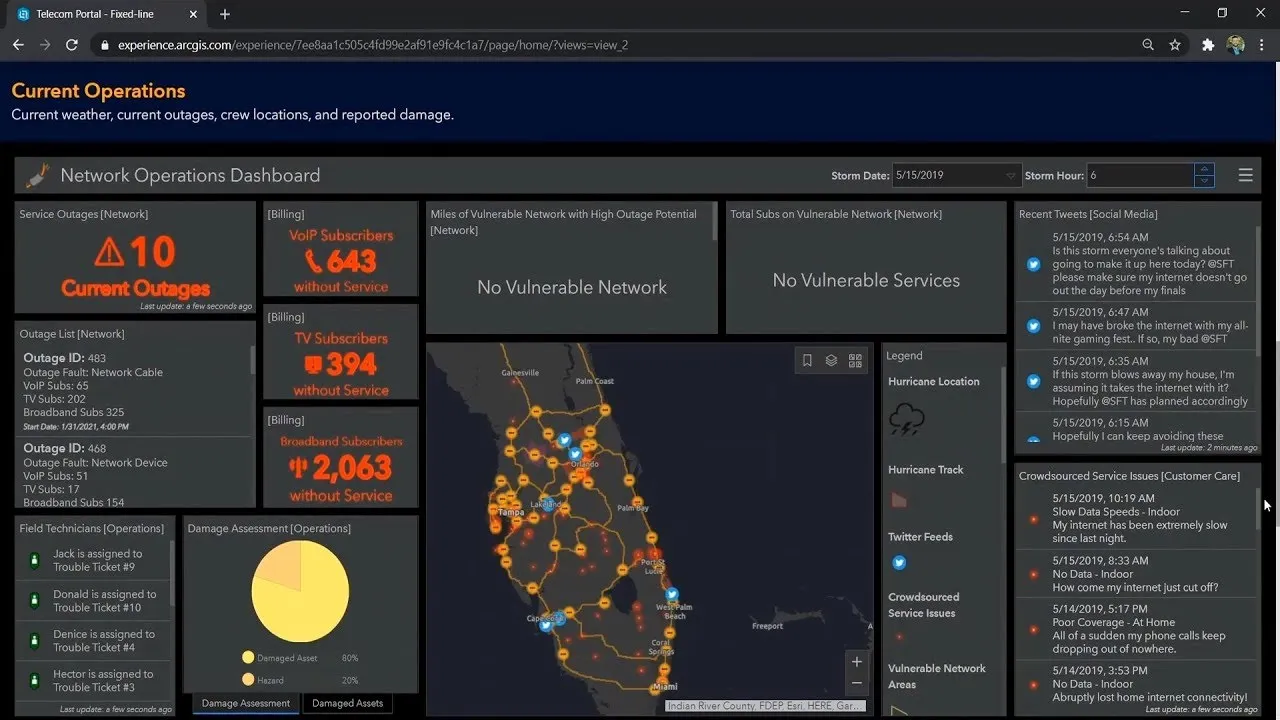Open Chrome extensions puzzle icon

[x=1208, y=45]
